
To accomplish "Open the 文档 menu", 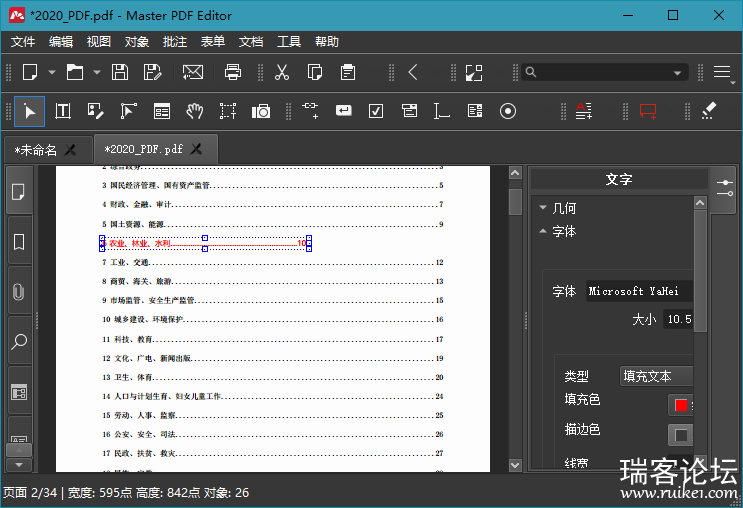I will (251, 42).
